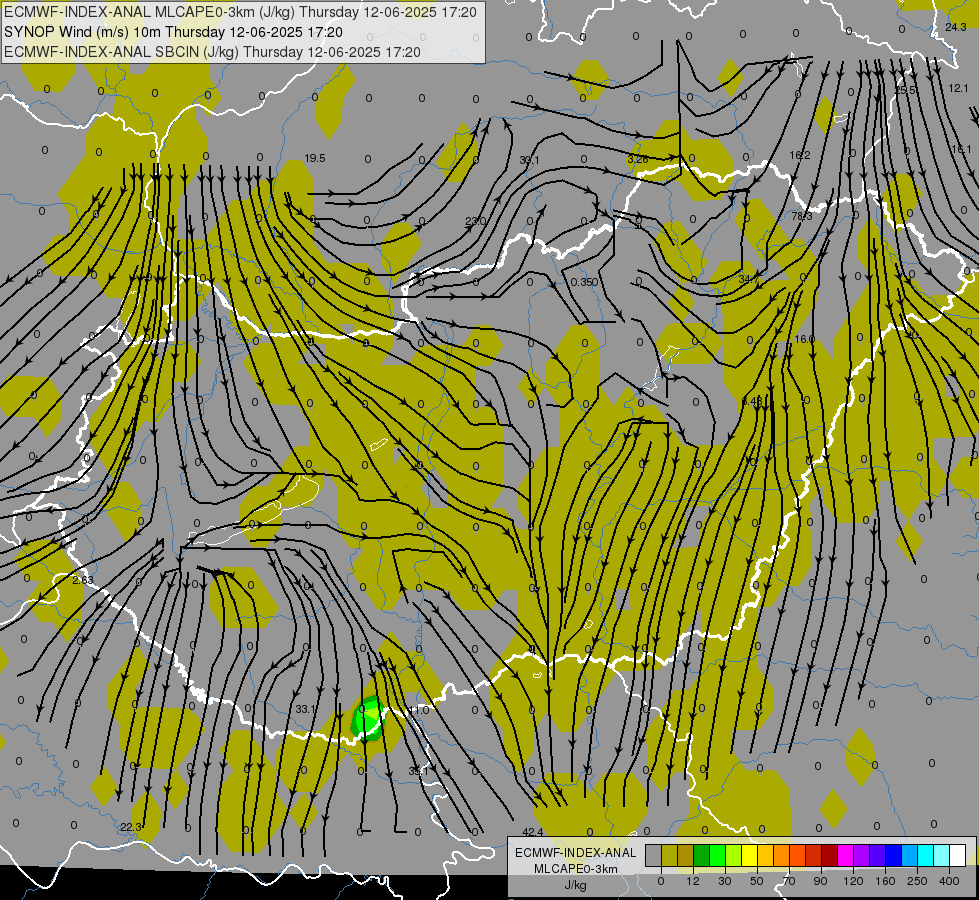The image size is (979, 900).
Task: Click the map value '16.2'
Action: 799,155
